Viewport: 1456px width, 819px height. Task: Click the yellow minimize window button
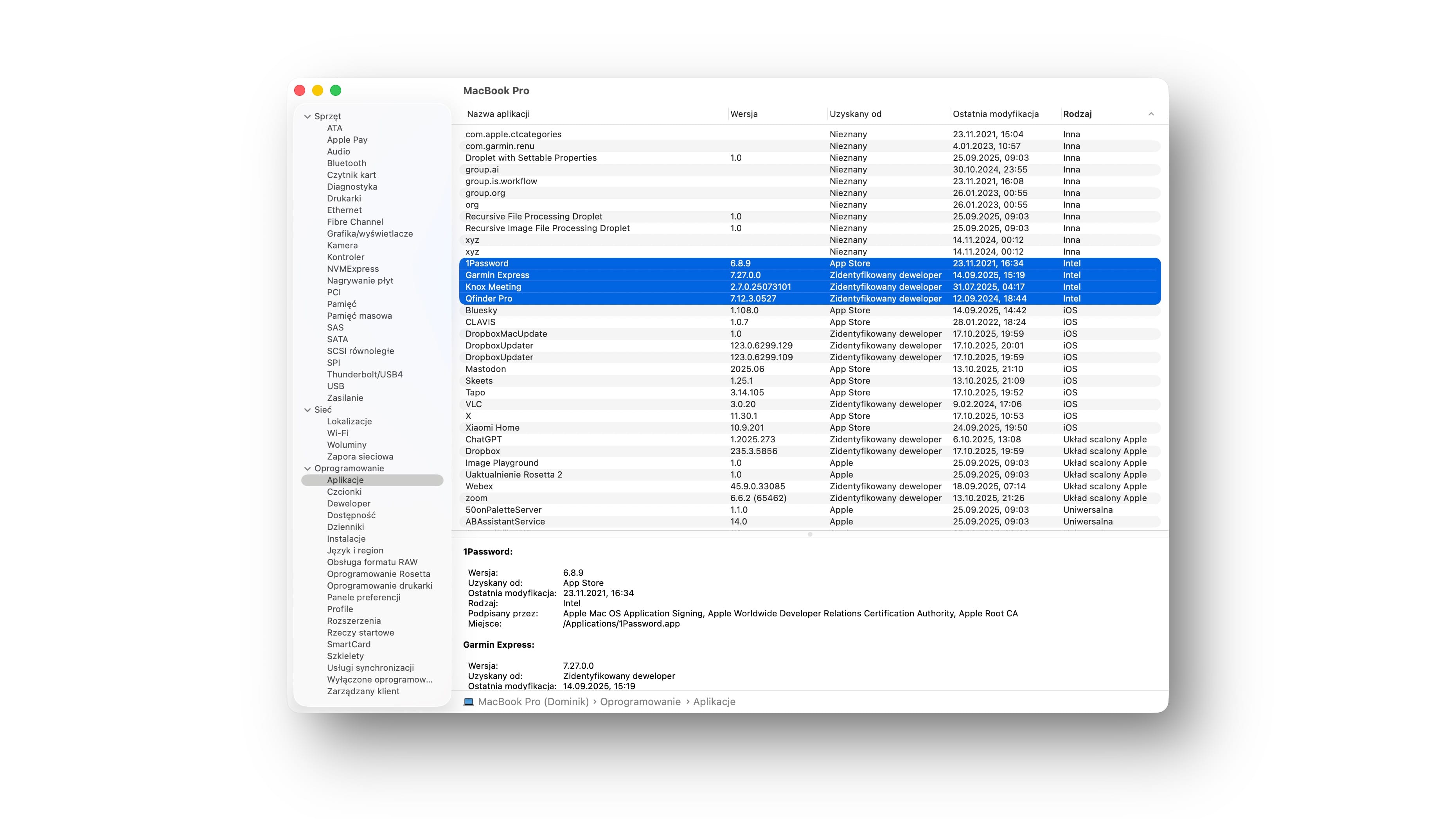(318, 90)
